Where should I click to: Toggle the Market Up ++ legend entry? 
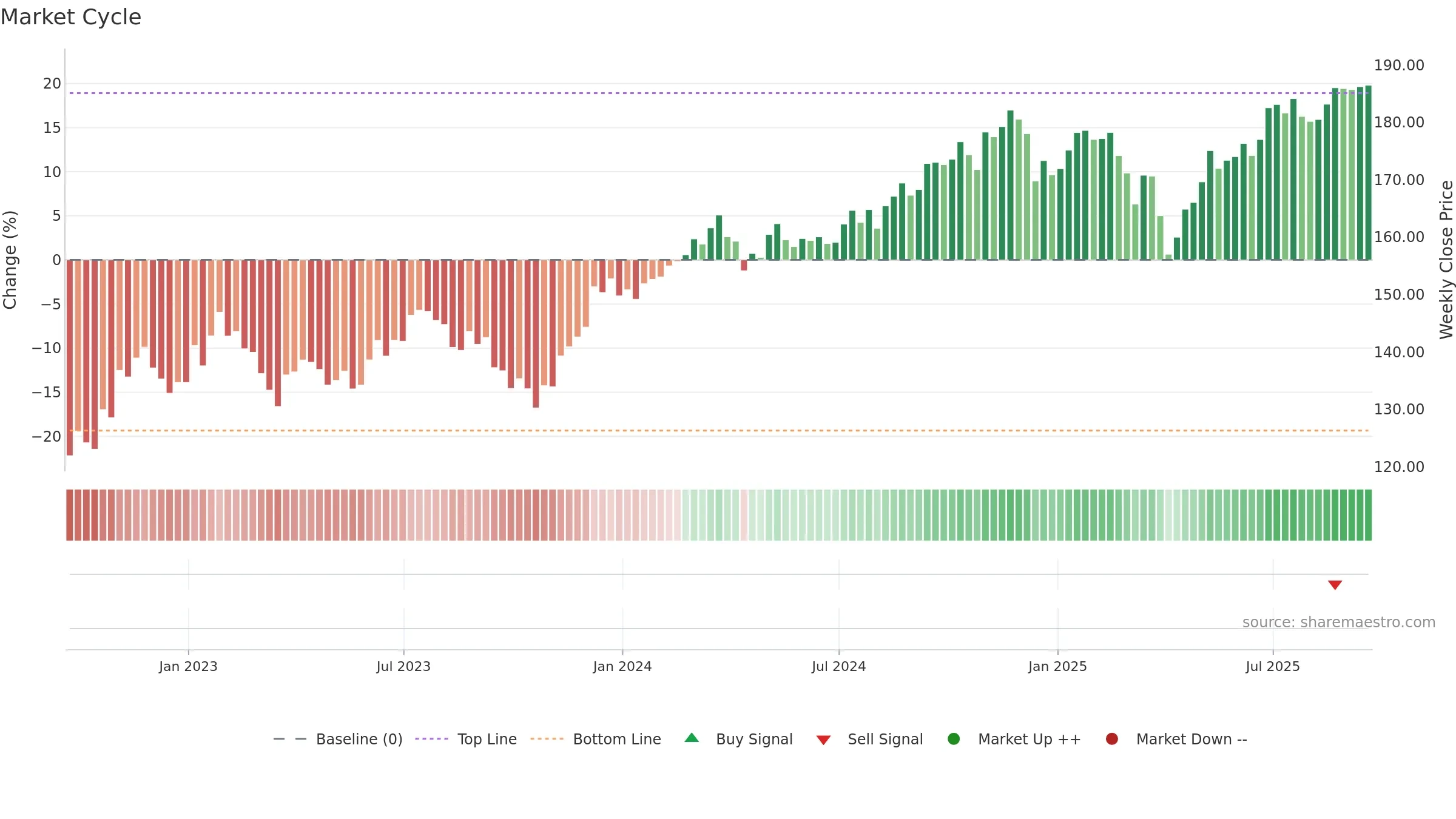(x=1014, y=739)
